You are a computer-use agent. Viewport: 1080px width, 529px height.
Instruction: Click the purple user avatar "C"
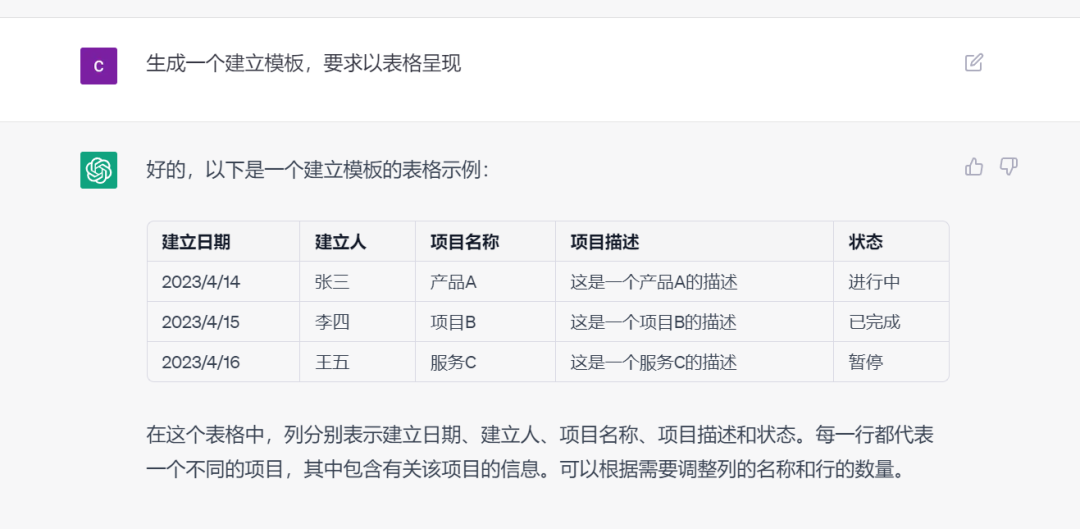click(99, 66)
